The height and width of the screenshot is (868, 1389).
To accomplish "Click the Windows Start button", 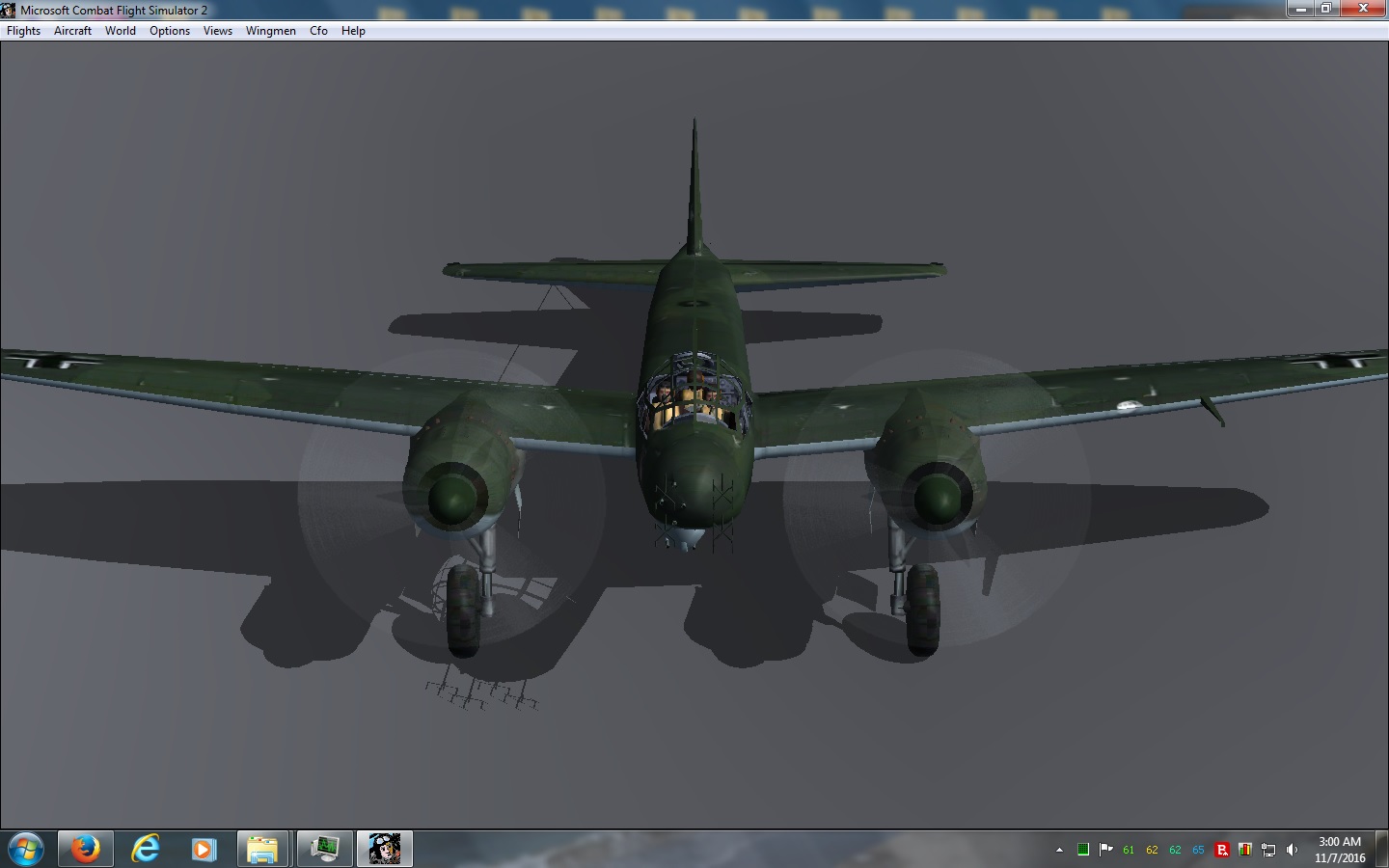I will pos(26,849).
